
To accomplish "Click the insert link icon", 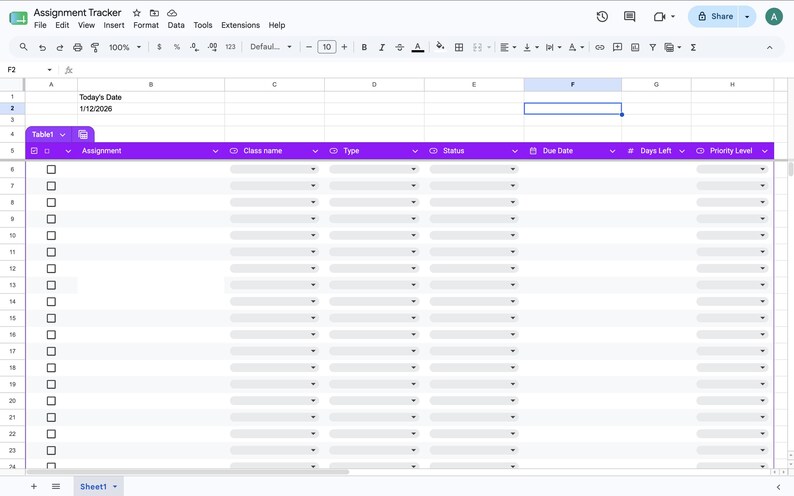I will pyautogui.click(x=600, y=47).
